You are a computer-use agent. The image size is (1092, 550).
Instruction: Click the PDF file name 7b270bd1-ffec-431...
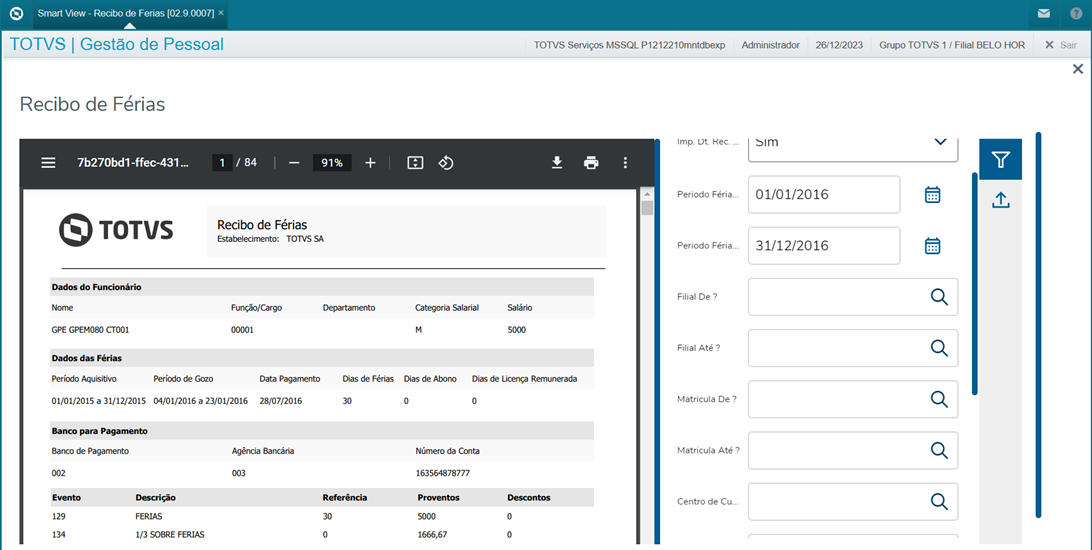tap(132, 163)
